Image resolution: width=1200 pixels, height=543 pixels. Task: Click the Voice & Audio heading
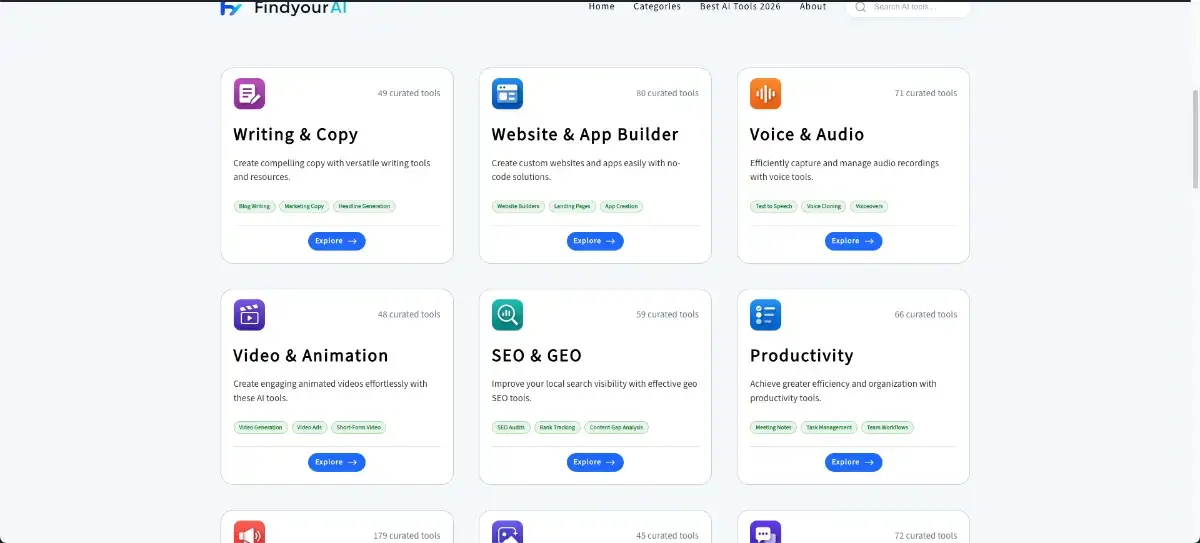tap(807, 135)
